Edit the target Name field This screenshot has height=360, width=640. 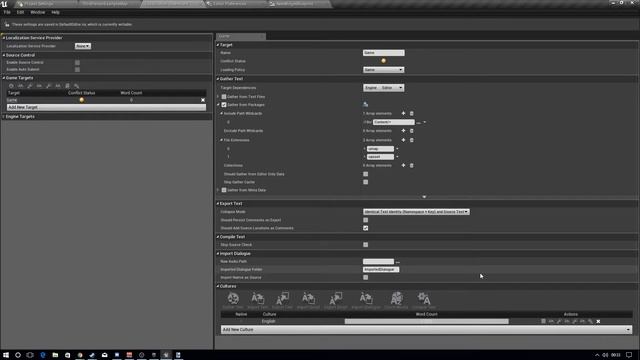click(x=384, y=53)
